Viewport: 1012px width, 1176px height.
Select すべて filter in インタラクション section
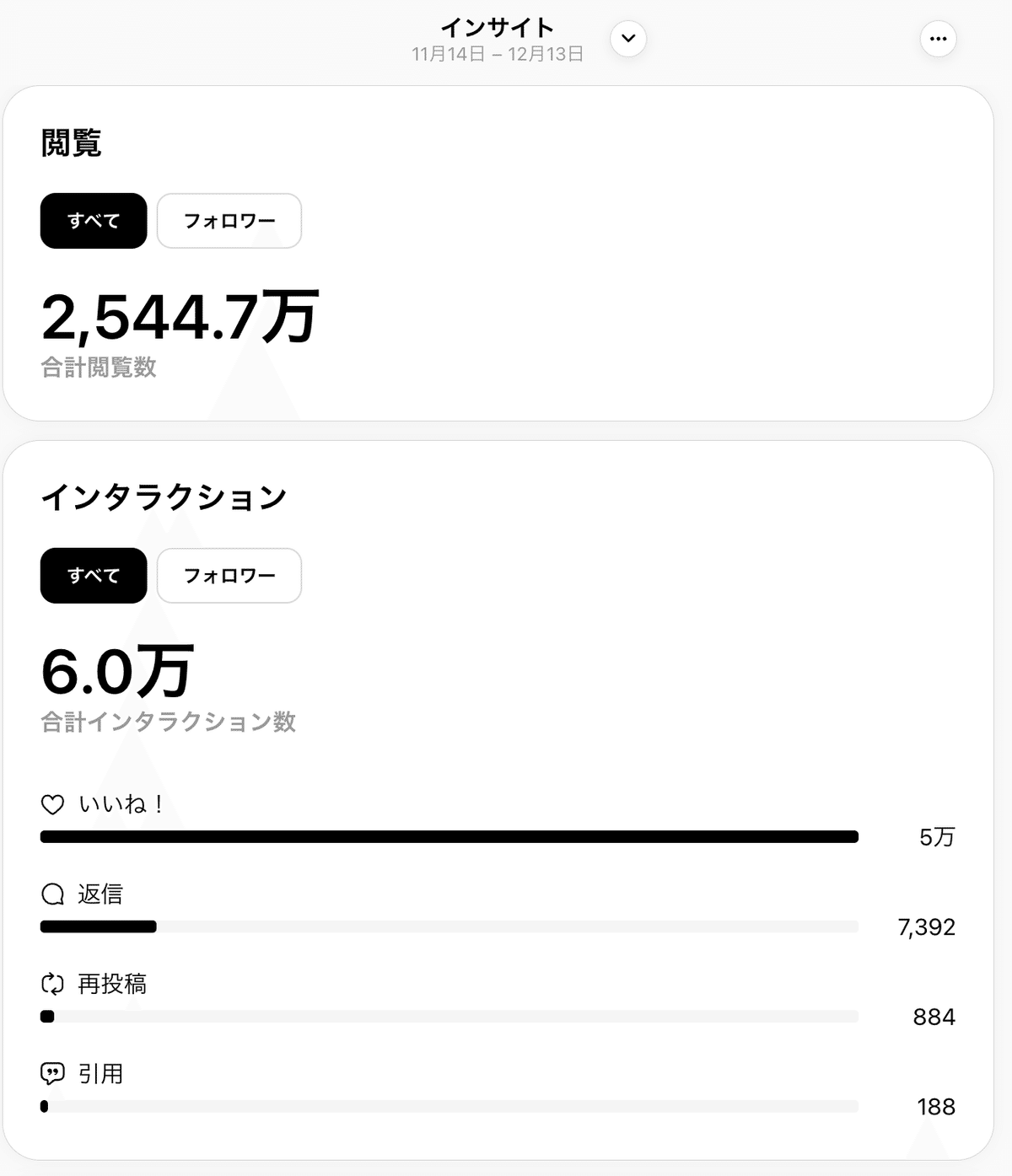click(94, 576)
